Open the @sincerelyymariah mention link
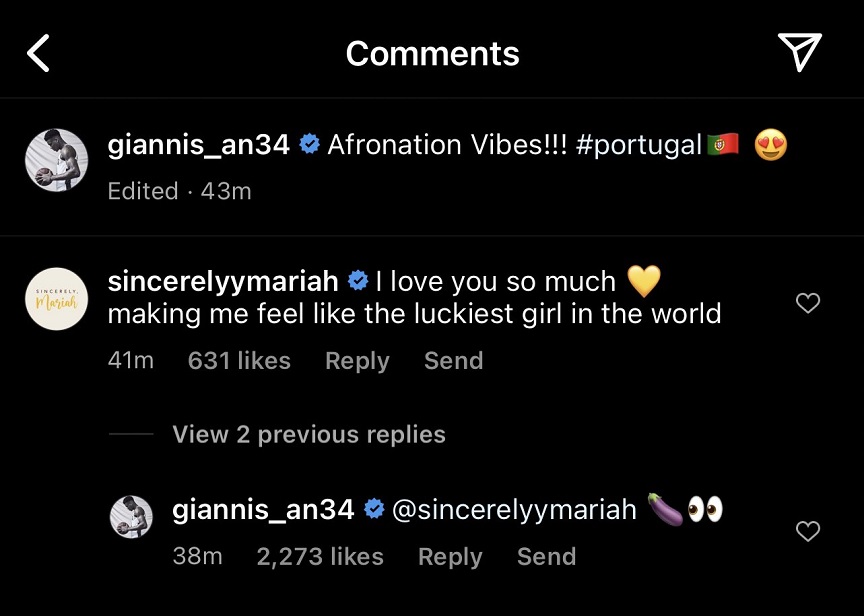Viewport: 864px width, 616px height. tap(514, 510)
